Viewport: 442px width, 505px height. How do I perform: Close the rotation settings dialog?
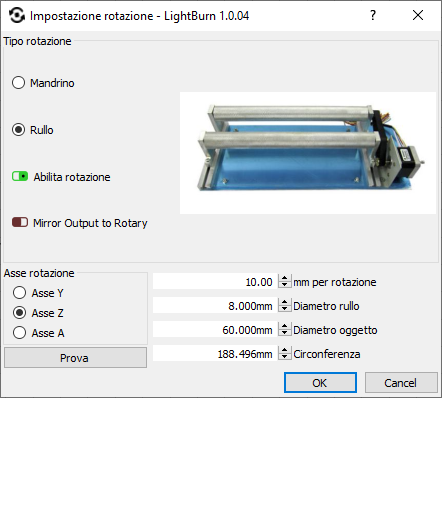(x=418, y=15)
